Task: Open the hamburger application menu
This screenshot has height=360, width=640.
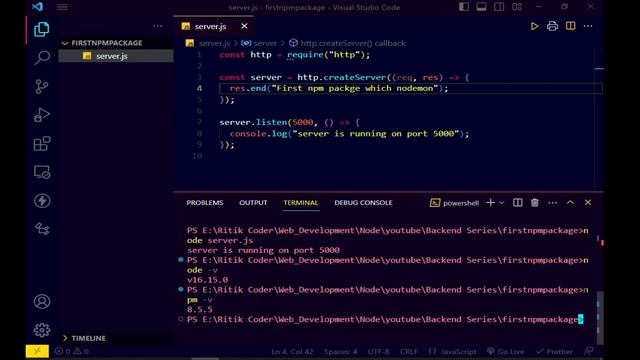Action: (x=62, y=7)
